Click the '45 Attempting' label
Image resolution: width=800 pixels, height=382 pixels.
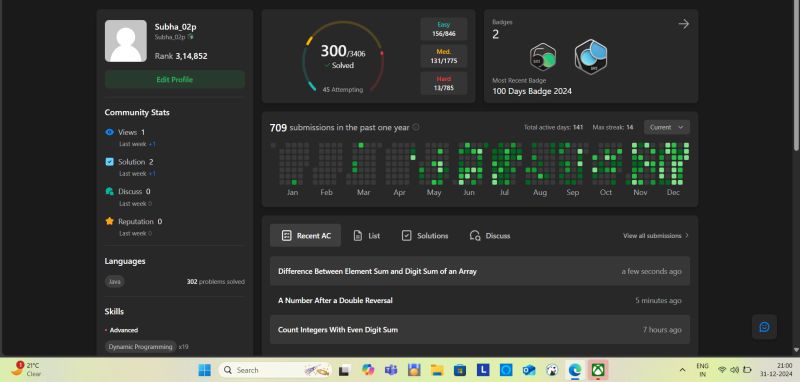pos(343,90)
